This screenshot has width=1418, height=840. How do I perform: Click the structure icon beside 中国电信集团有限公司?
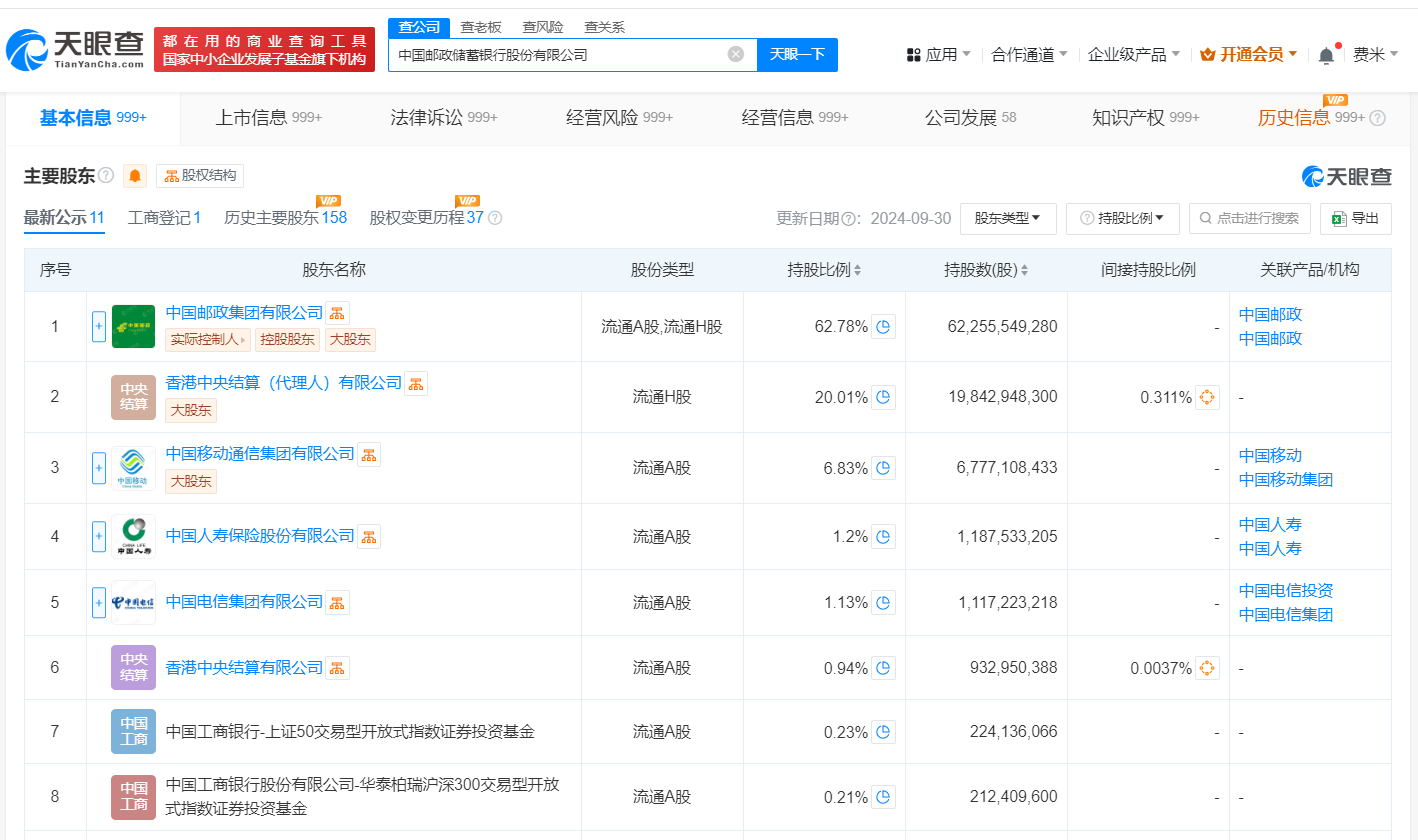pyautogui.click(x=337, y=602)
